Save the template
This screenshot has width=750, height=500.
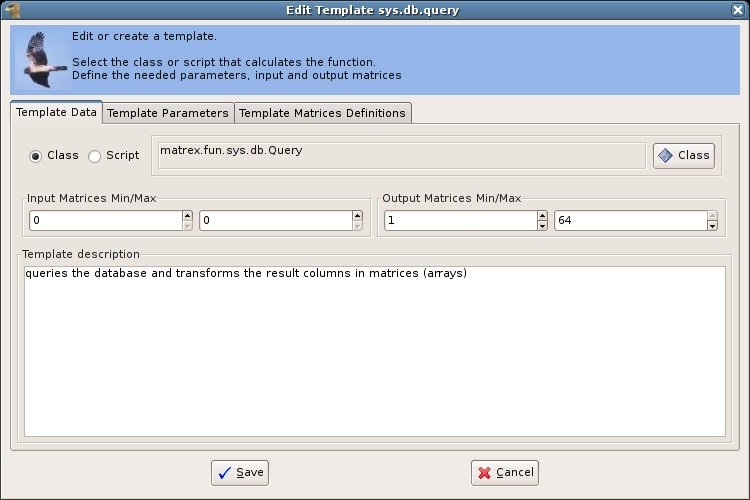(x=240, y=473)
